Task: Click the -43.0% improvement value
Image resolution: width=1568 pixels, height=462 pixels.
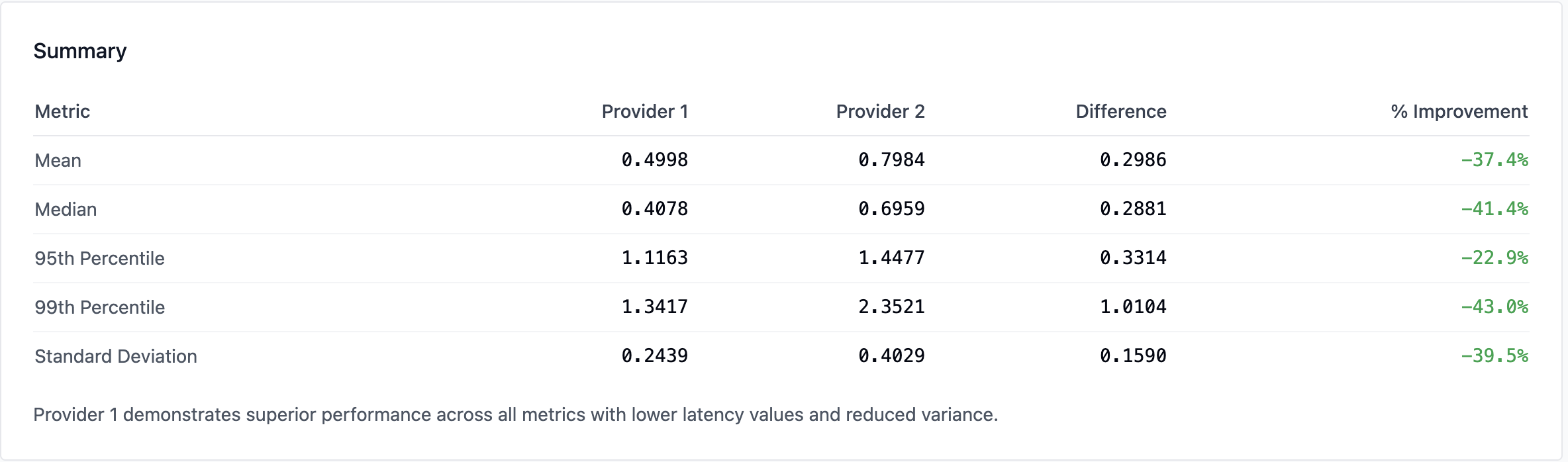Action: [x=1494, y=307]
